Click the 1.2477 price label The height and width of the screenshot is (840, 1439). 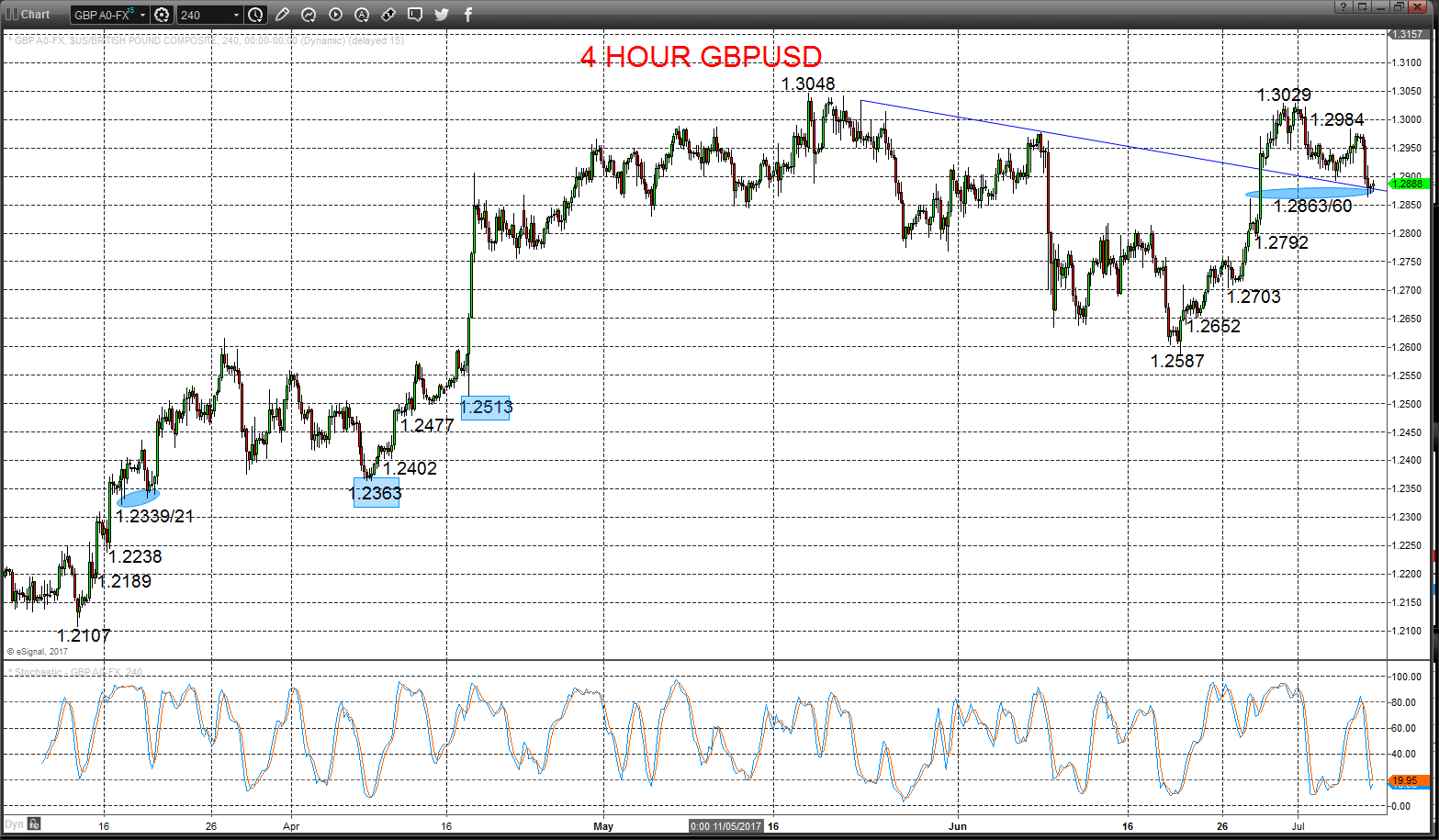(x=427, y=425)
